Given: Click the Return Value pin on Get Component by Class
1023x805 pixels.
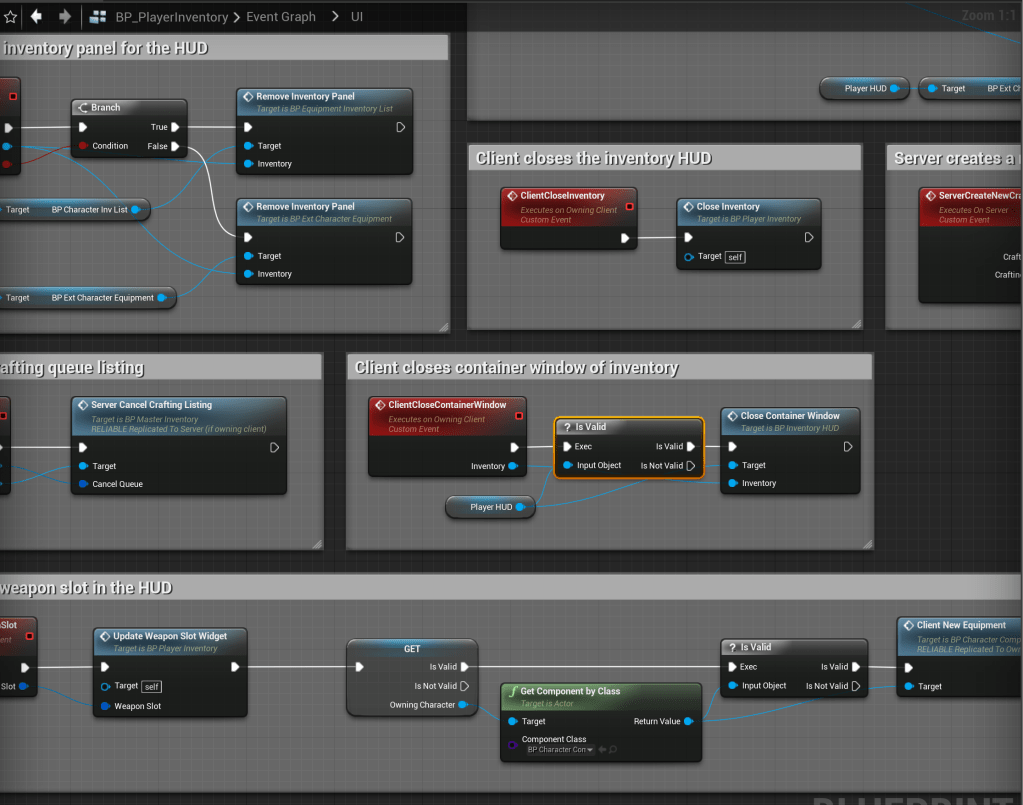Looking at the screenshot, I should (x=688, y=721).
